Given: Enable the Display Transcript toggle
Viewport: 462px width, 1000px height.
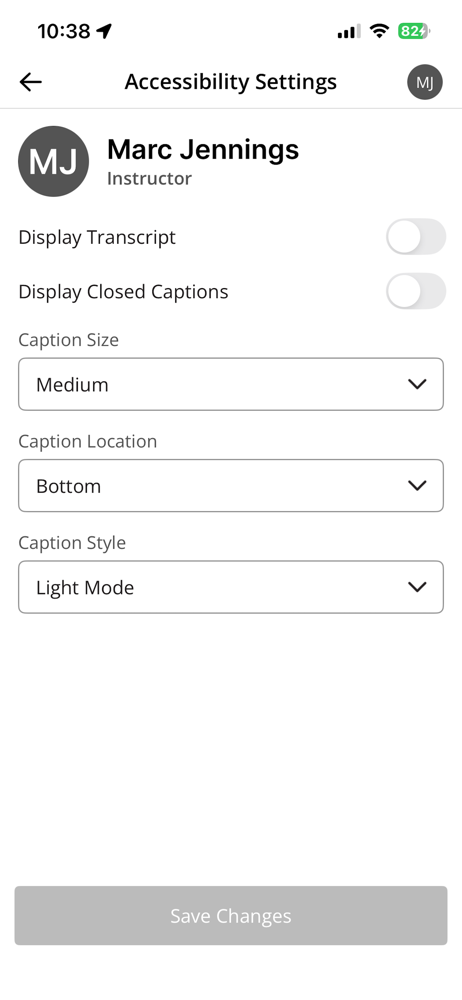Looking at the screenshot, I should tap(415, 237).
